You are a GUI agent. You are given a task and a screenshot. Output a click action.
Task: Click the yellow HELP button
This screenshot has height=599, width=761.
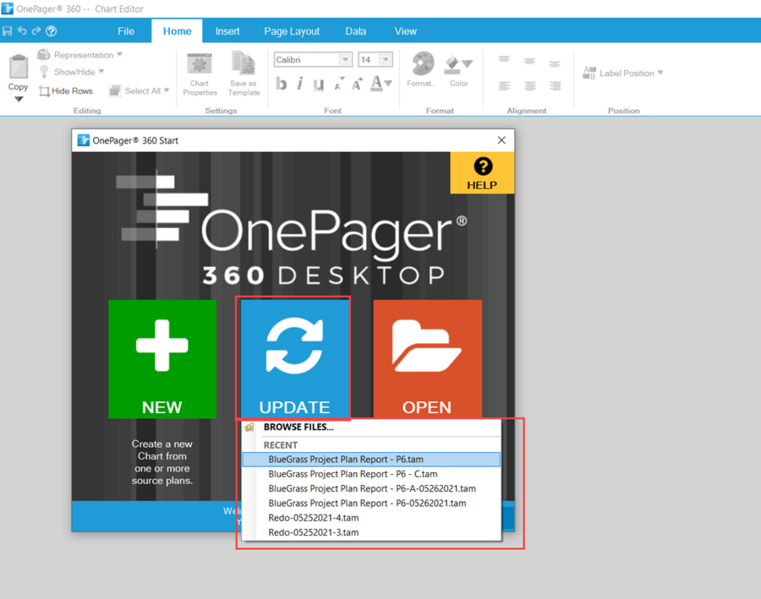(x=482, y=173)
